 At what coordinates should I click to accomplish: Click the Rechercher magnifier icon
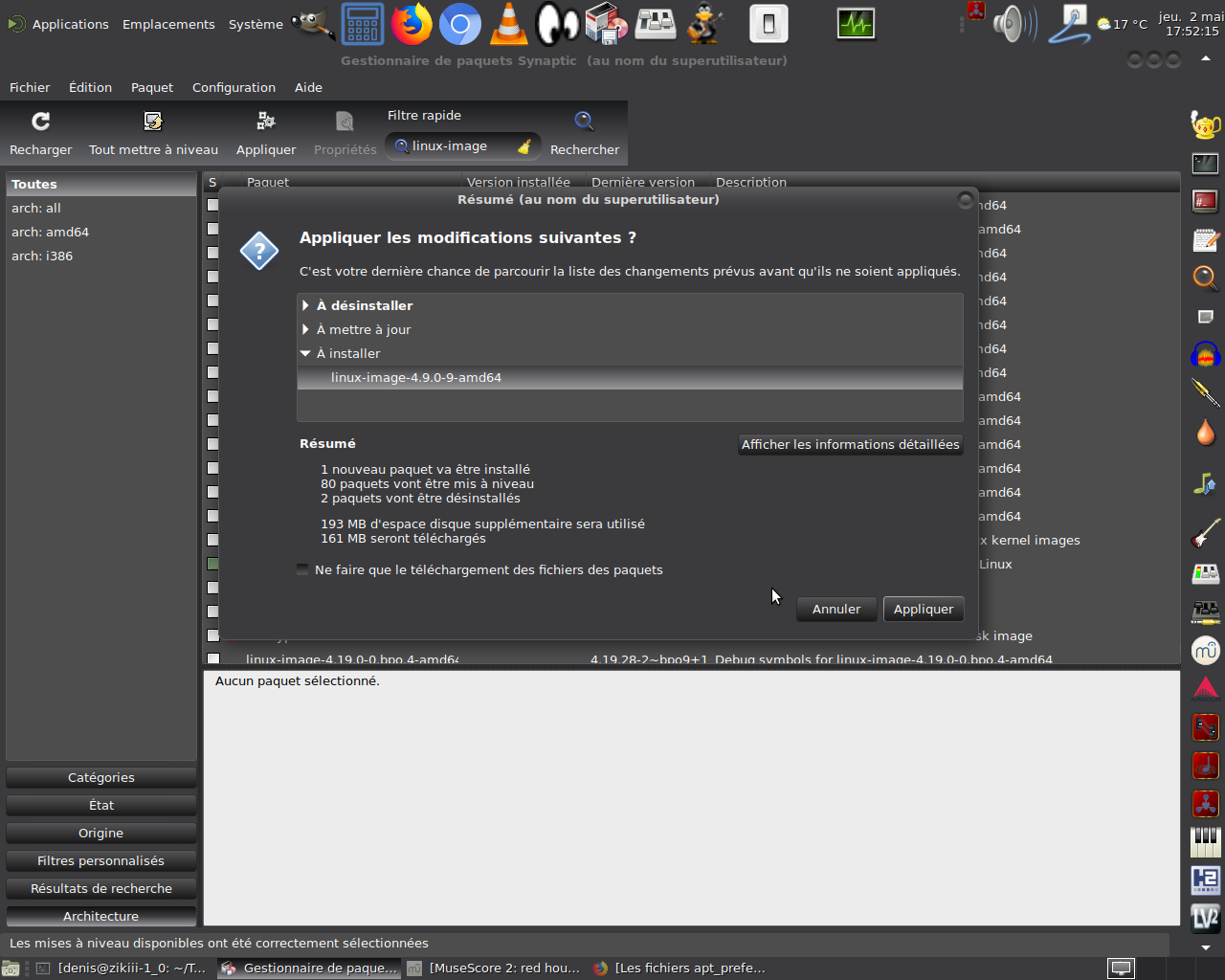pos(584,122)
